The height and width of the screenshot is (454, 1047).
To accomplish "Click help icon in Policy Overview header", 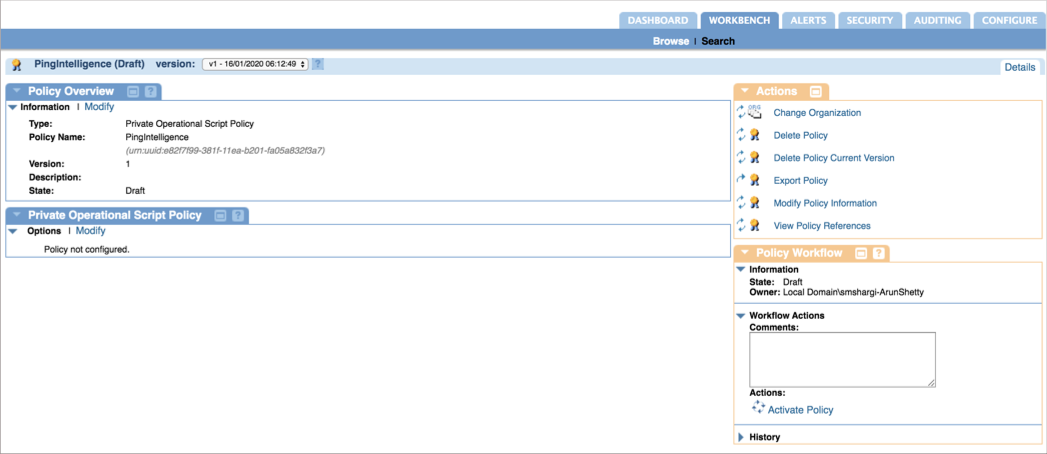I will coord(150,92).
